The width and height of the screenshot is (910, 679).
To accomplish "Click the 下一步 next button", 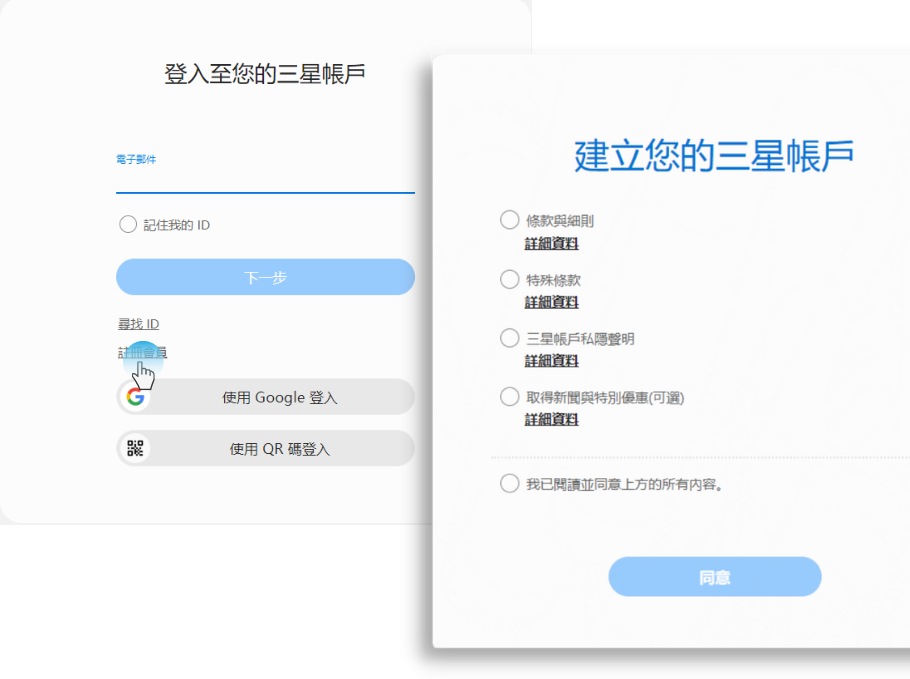I will (264, 276).
